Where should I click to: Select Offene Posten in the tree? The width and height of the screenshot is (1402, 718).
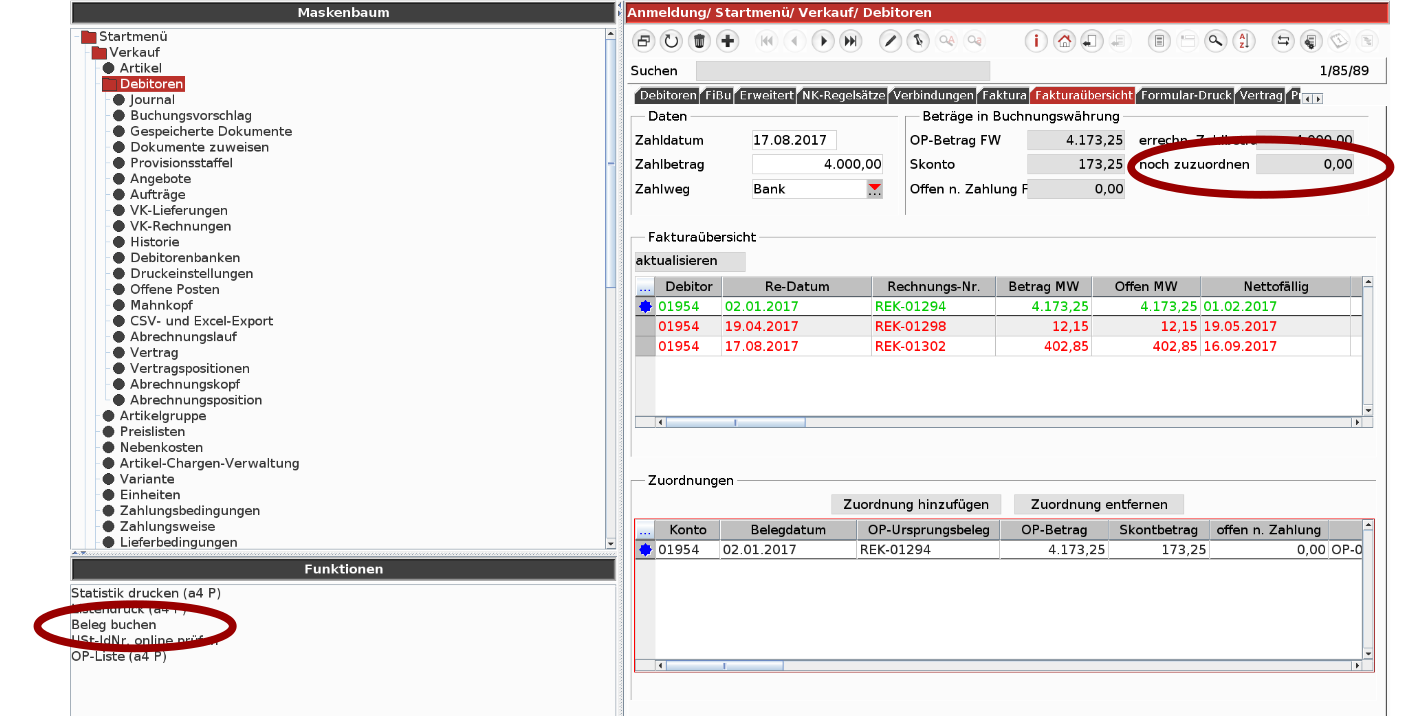click(x=174, y=289)
